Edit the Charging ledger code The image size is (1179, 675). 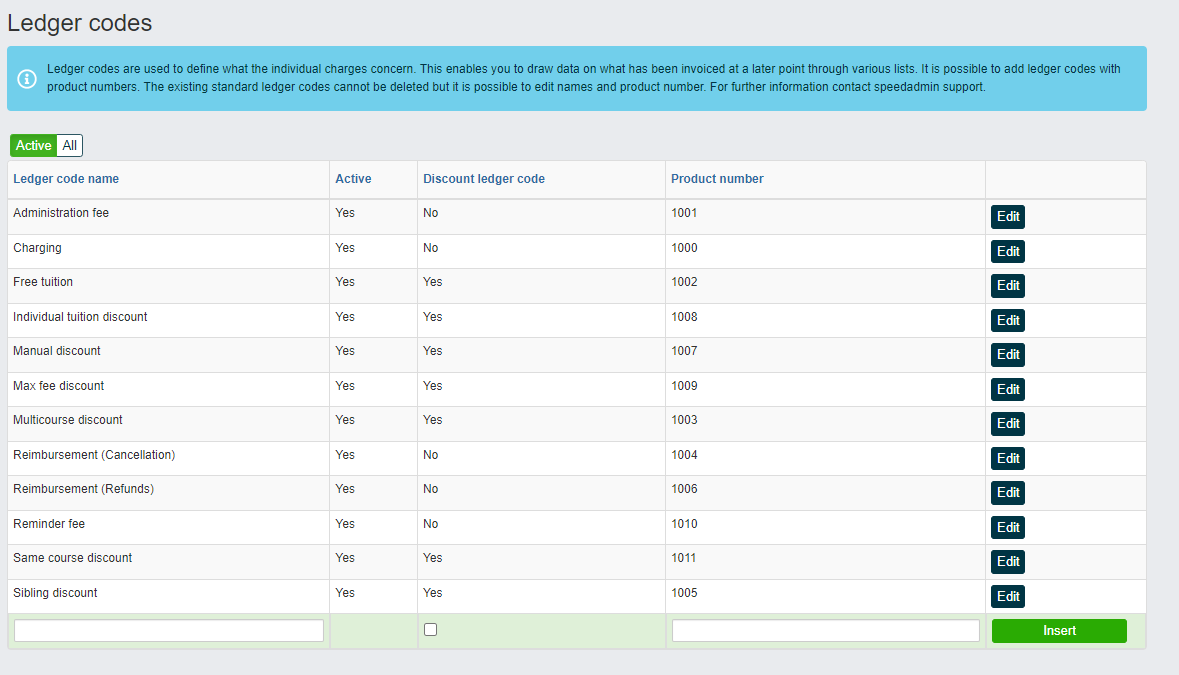coord(1008,251)
